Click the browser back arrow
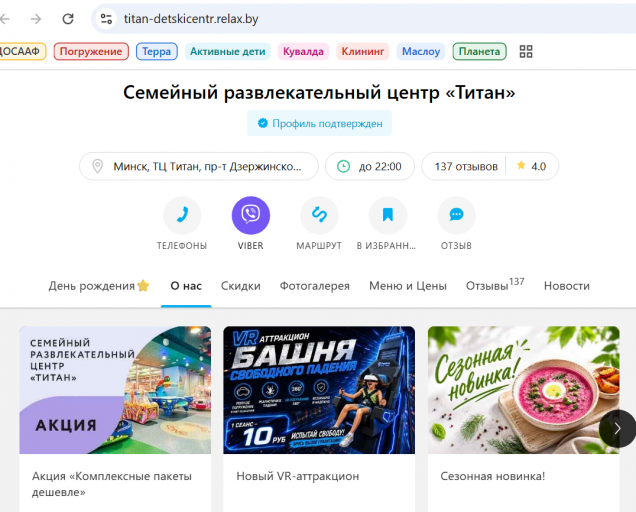Screen dimensions: 636x512 coord(4,19)
